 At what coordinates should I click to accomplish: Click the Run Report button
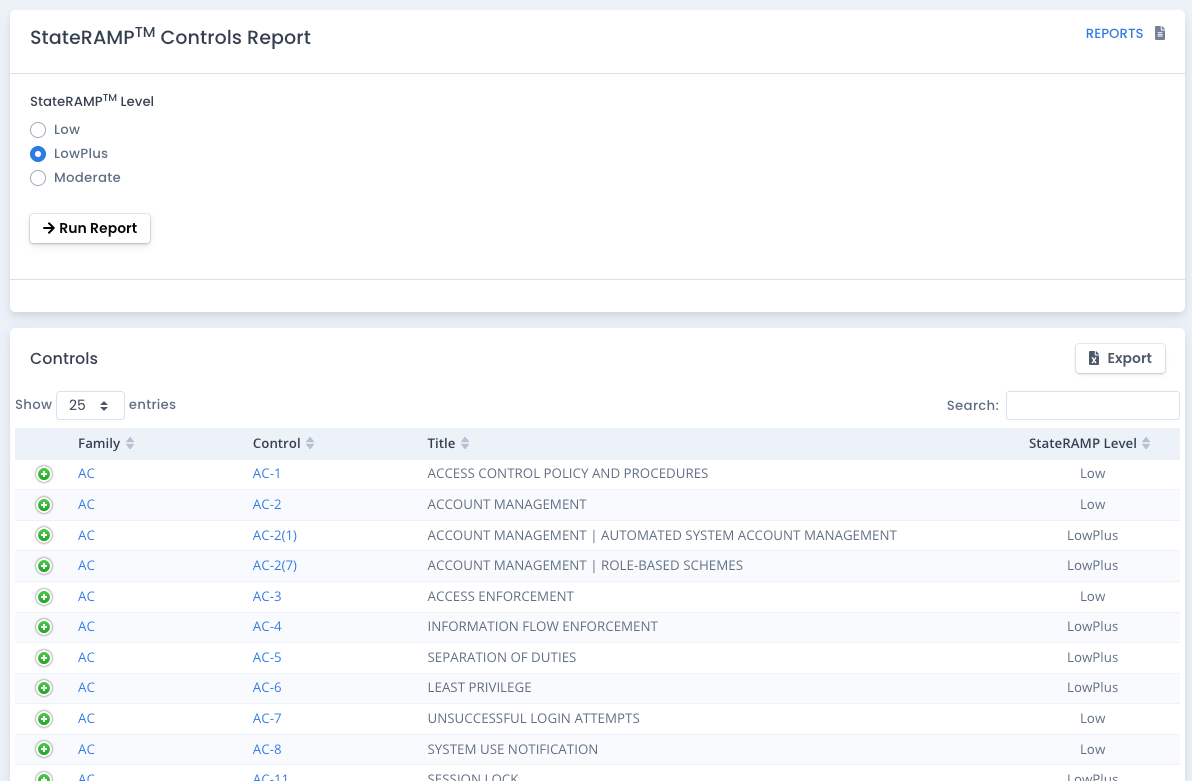point(90,228)
